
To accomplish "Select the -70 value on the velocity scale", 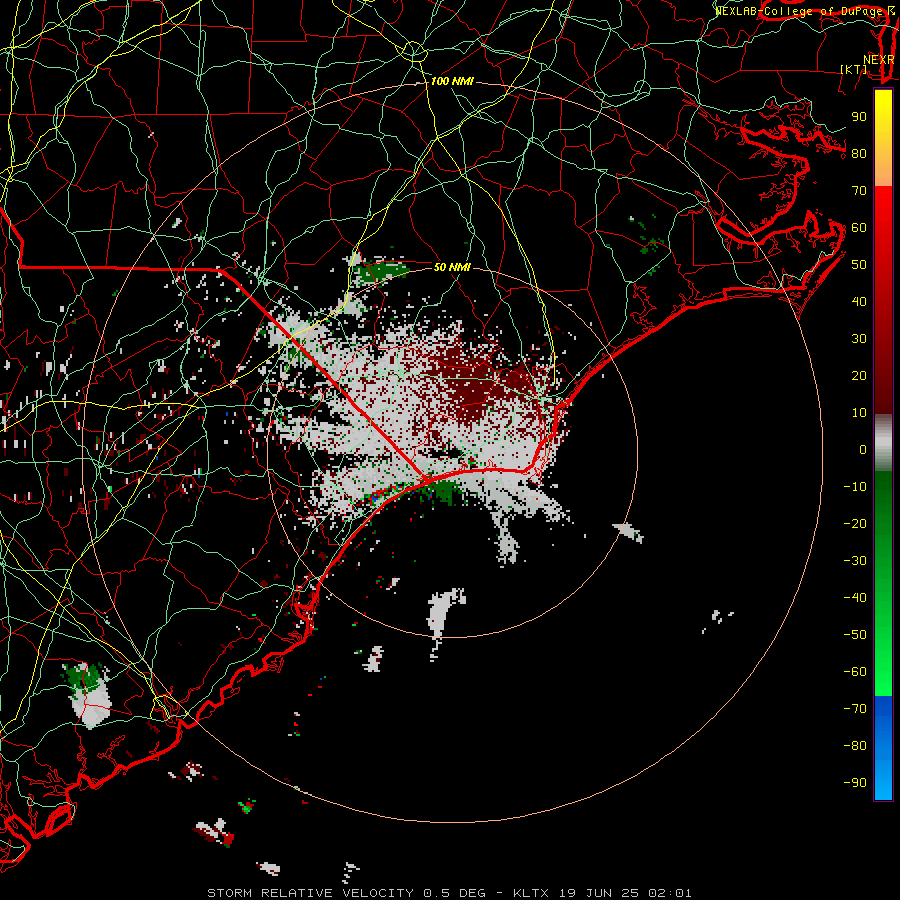I will (855, 709).
